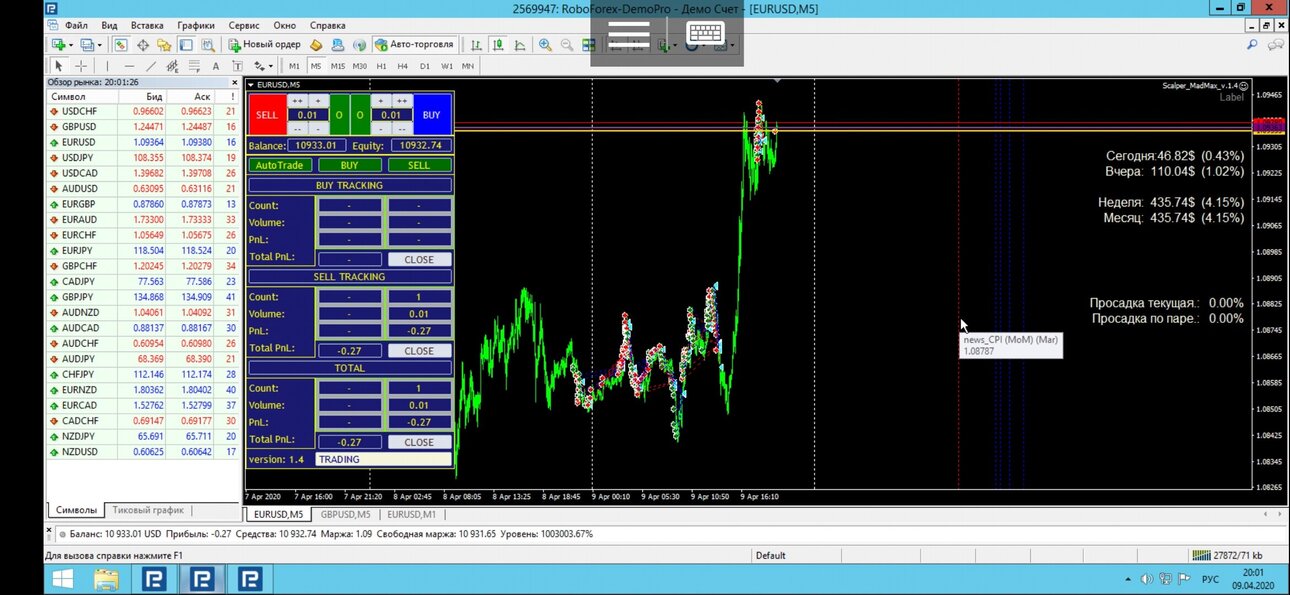Image resolution: width=1290 pixels, height=595 pixels.
Task: Toggle the Market Watch window icon
Action: click(121, 45)
